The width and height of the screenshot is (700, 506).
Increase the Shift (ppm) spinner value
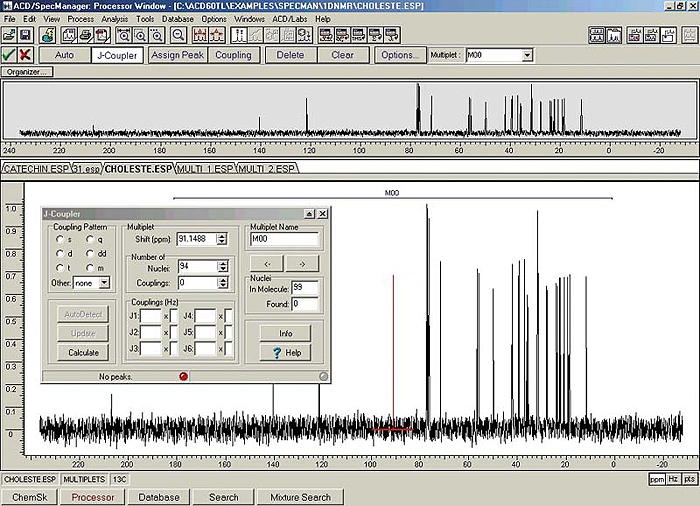coord(222,236)
